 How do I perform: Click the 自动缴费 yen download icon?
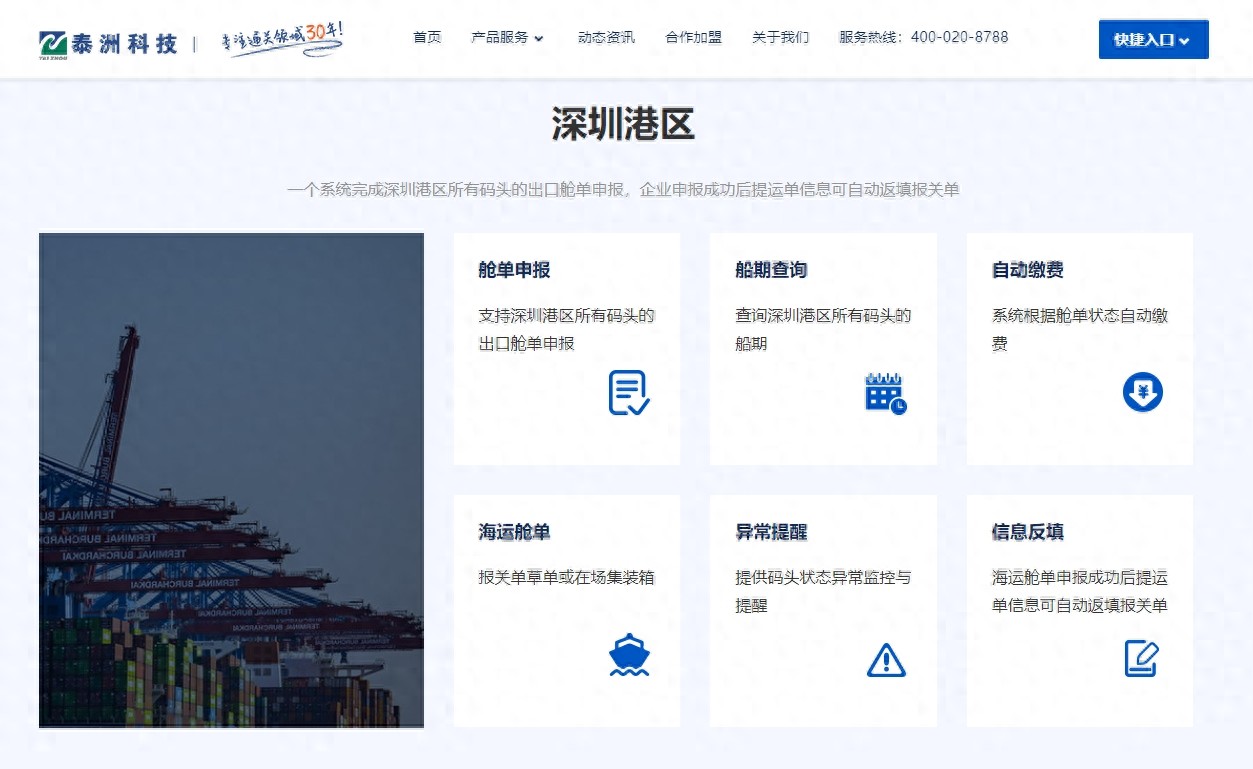tap(1142, 392)
